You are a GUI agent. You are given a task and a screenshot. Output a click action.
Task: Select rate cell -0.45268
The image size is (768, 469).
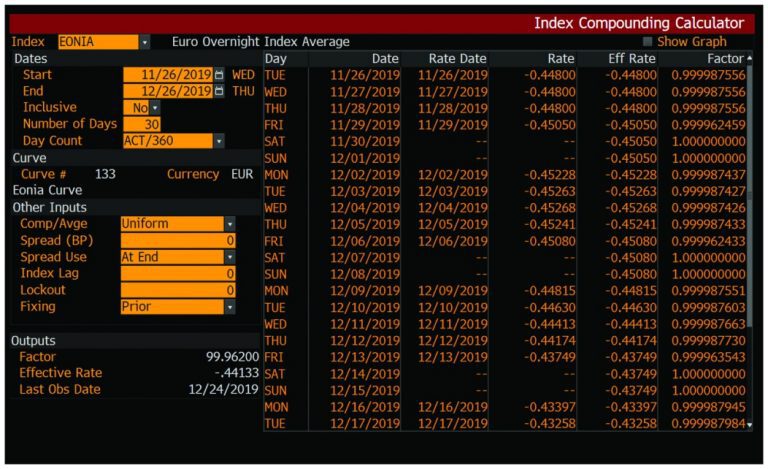pos(550,208)
